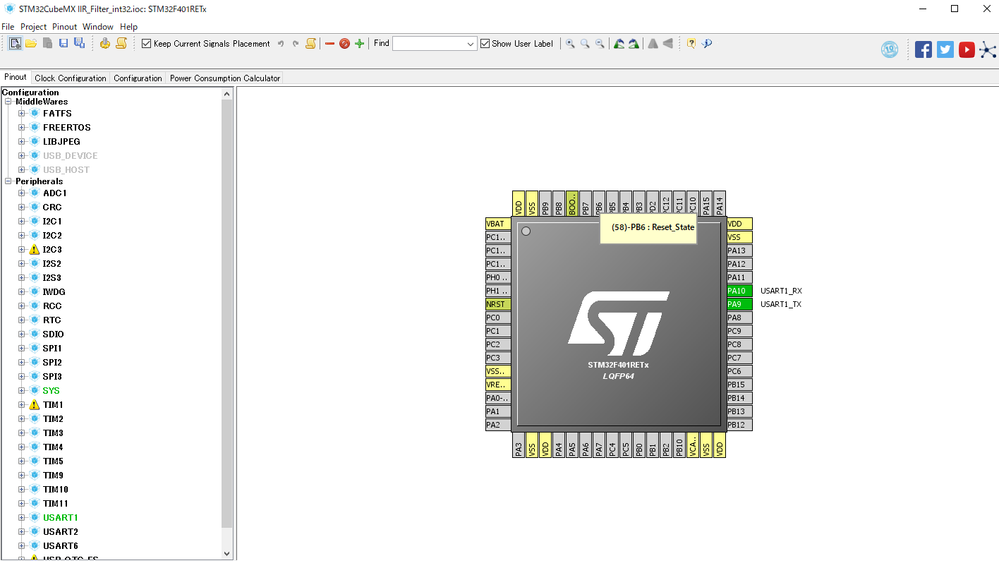Screen dimensions: 999x561
Task: Expand the RCC peripheral entry
Action: pyautogui.click(x=22, y=306)
